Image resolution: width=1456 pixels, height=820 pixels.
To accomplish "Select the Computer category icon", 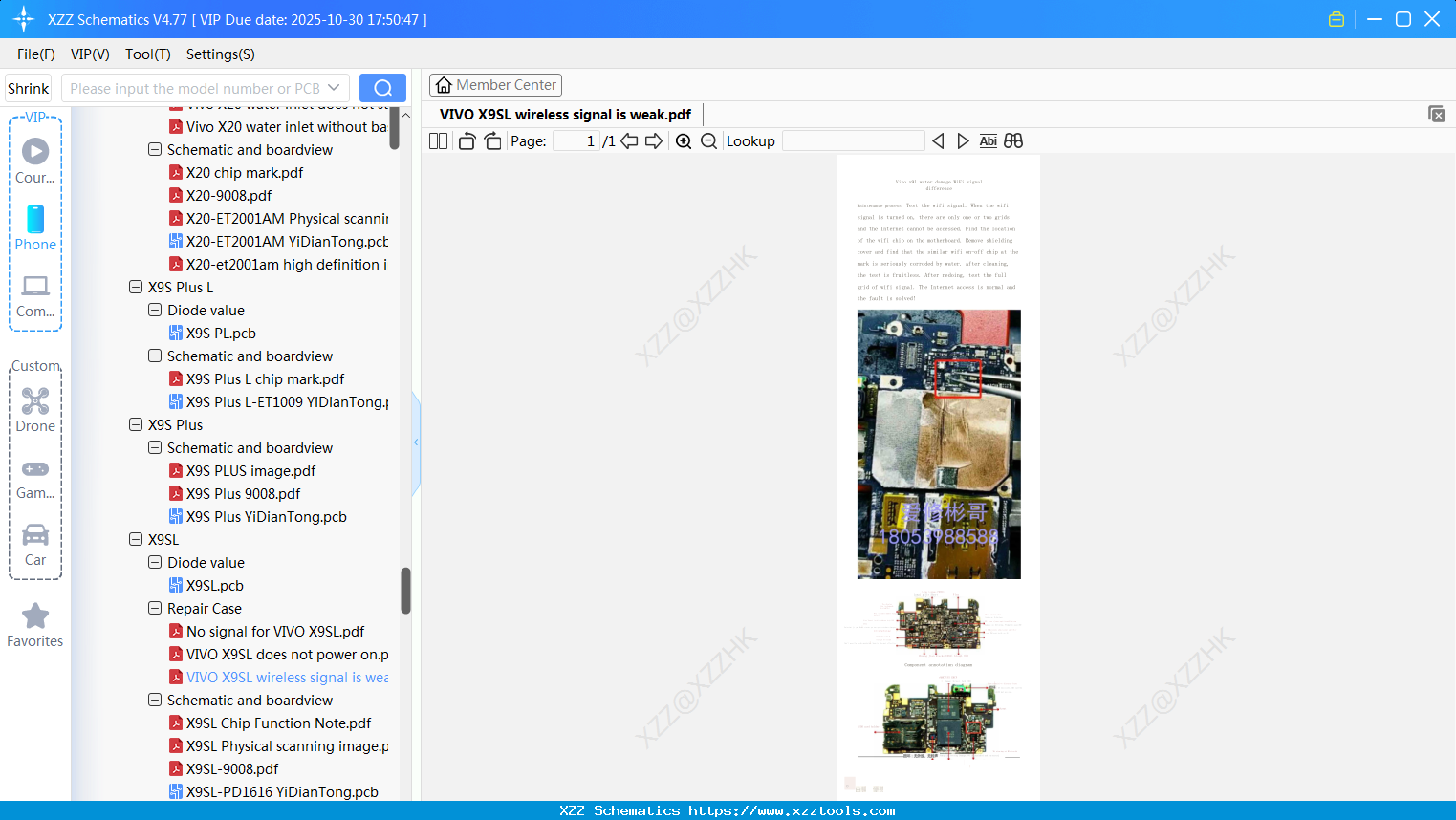I will (35, 294).
